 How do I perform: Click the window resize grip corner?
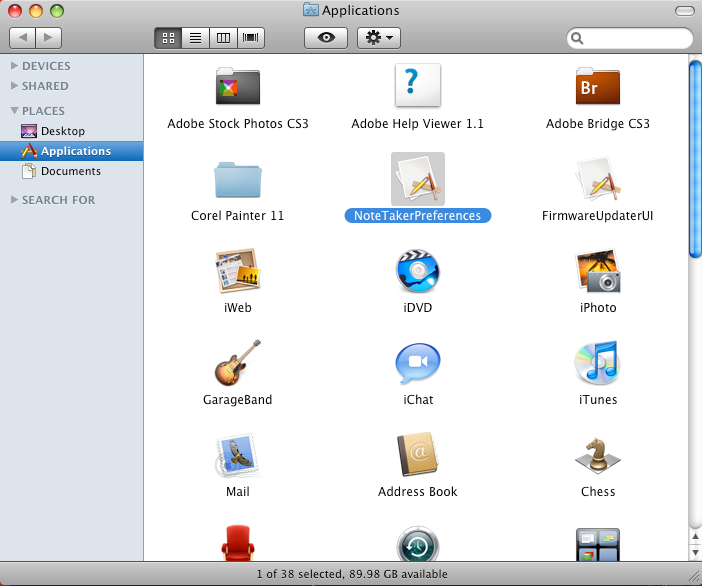coord(694,578)
